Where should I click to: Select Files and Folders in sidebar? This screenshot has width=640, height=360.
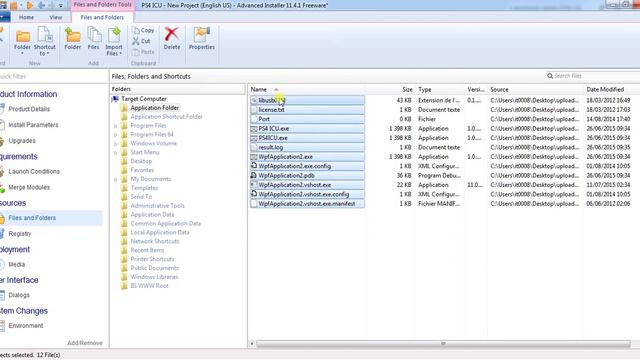51,218
